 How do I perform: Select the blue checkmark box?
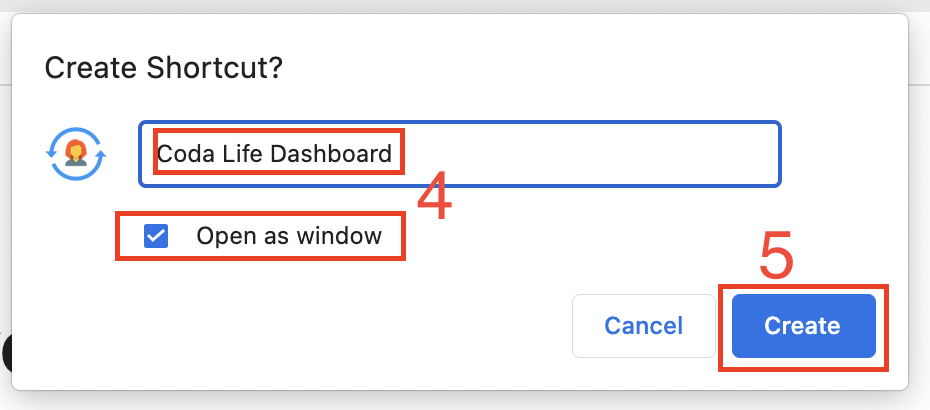(156, 236)
